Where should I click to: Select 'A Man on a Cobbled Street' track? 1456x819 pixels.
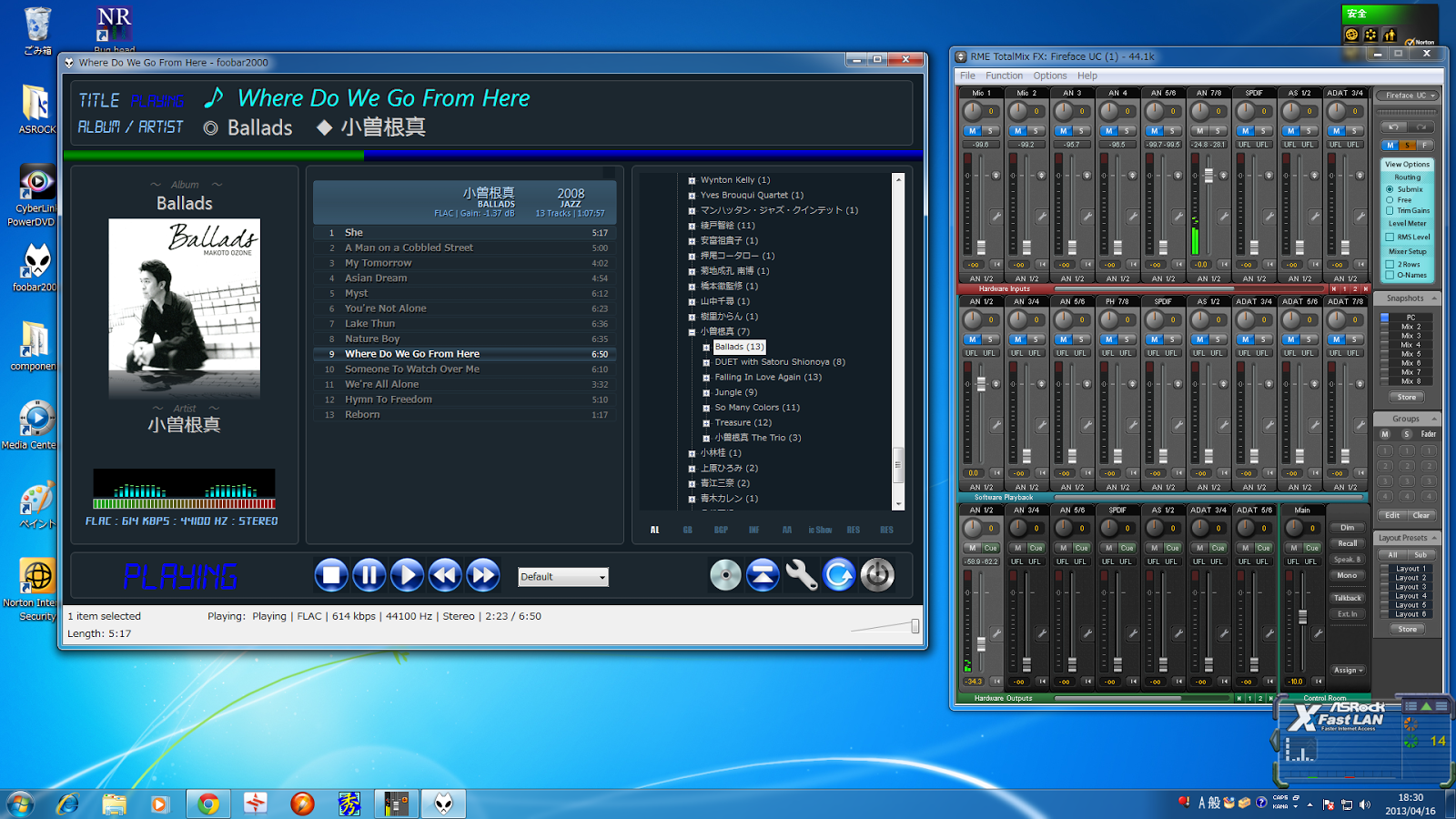pos(465,248)
